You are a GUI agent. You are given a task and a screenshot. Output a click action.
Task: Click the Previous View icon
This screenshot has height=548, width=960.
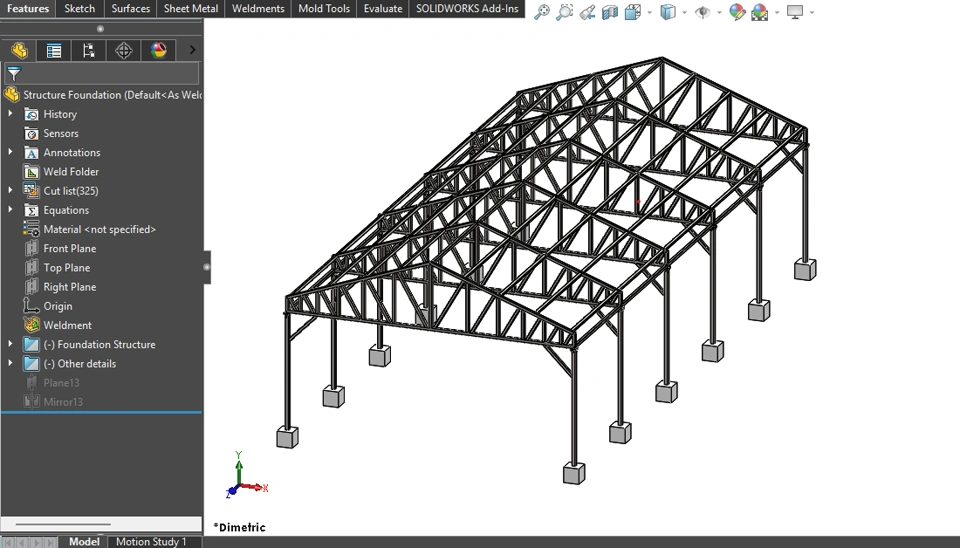click(x=587, y=12)
